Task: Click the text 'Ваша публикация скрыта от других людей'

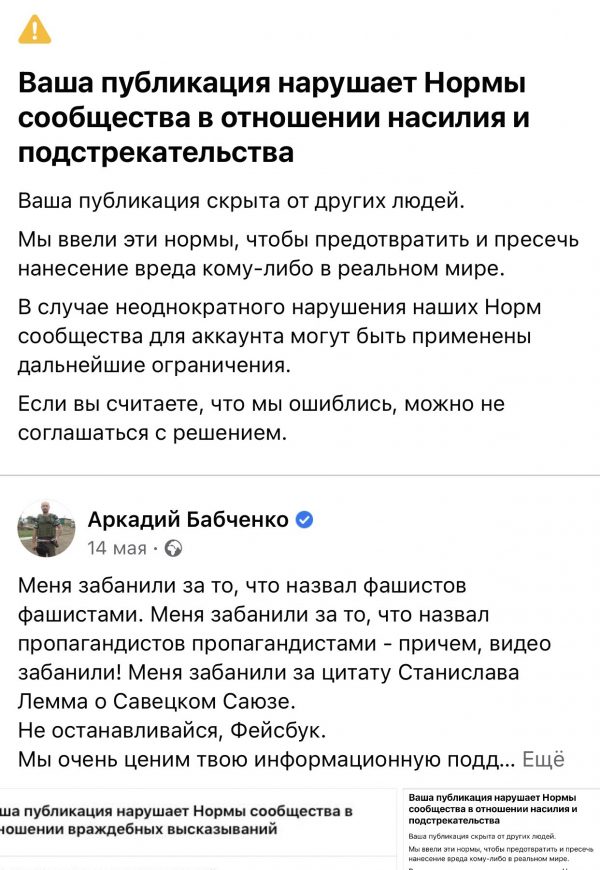Action: coord(241,200)
